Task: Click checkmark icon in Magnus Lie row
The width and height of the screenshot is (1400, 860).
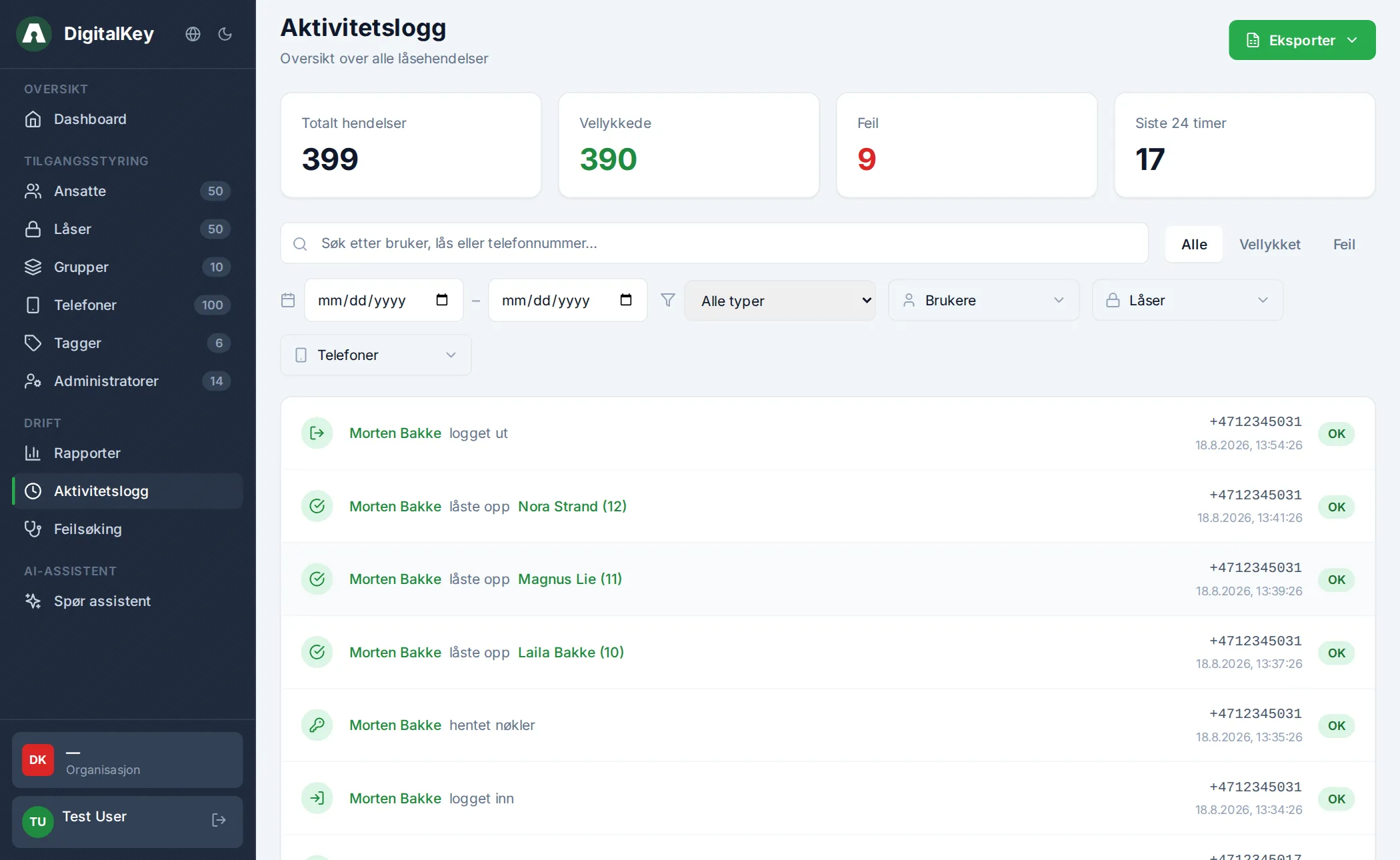Action: point(317,579)
